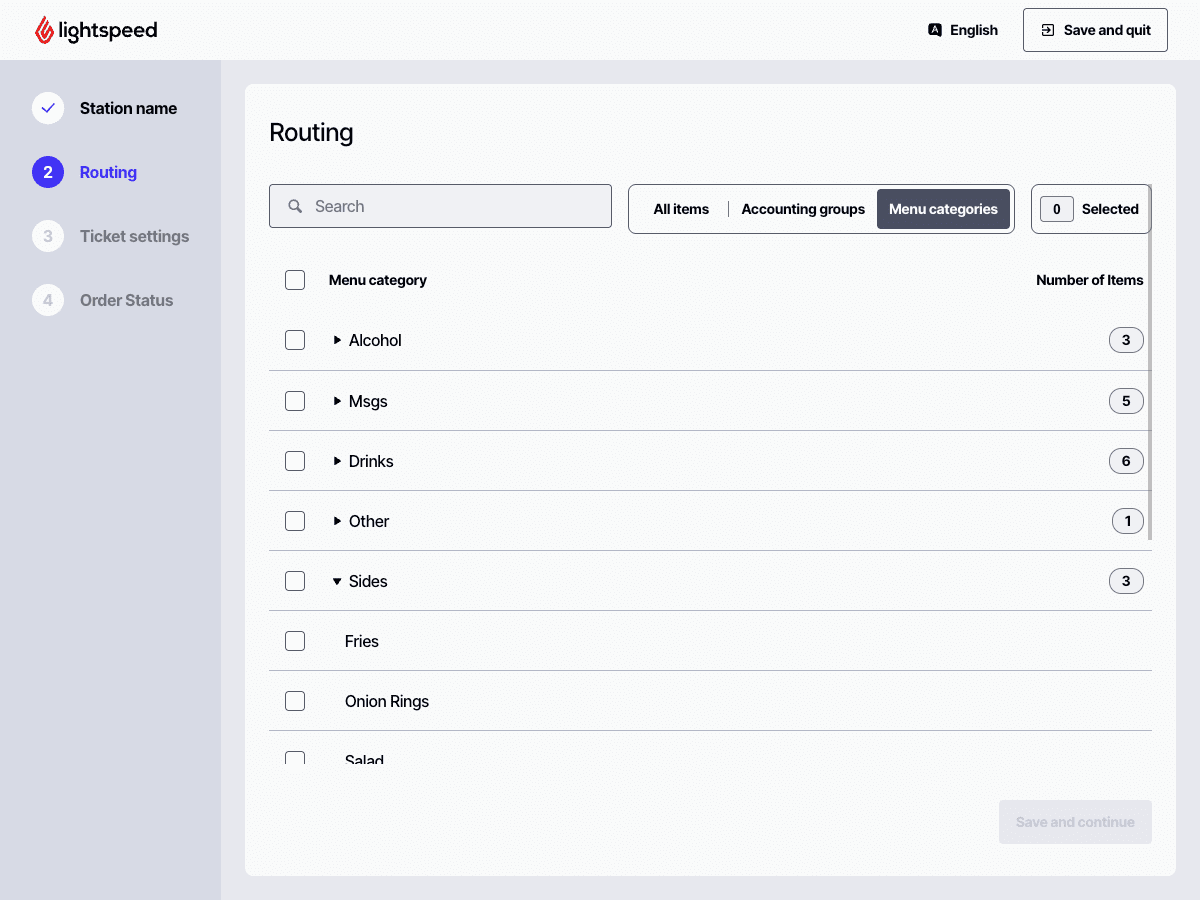Click the vertical scrollbar of the list
Viewport: 1200px width, 900px height.
tap(1150, 362)
